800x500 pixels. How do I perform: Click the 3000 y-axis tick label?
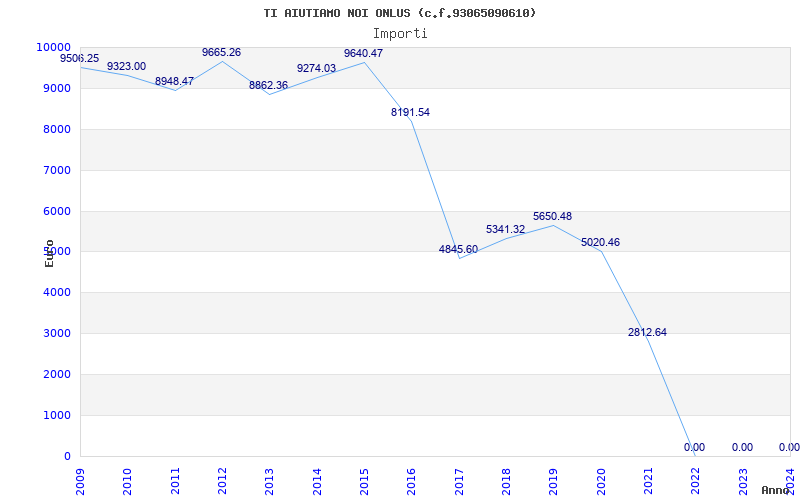click(x=57, y=333)
